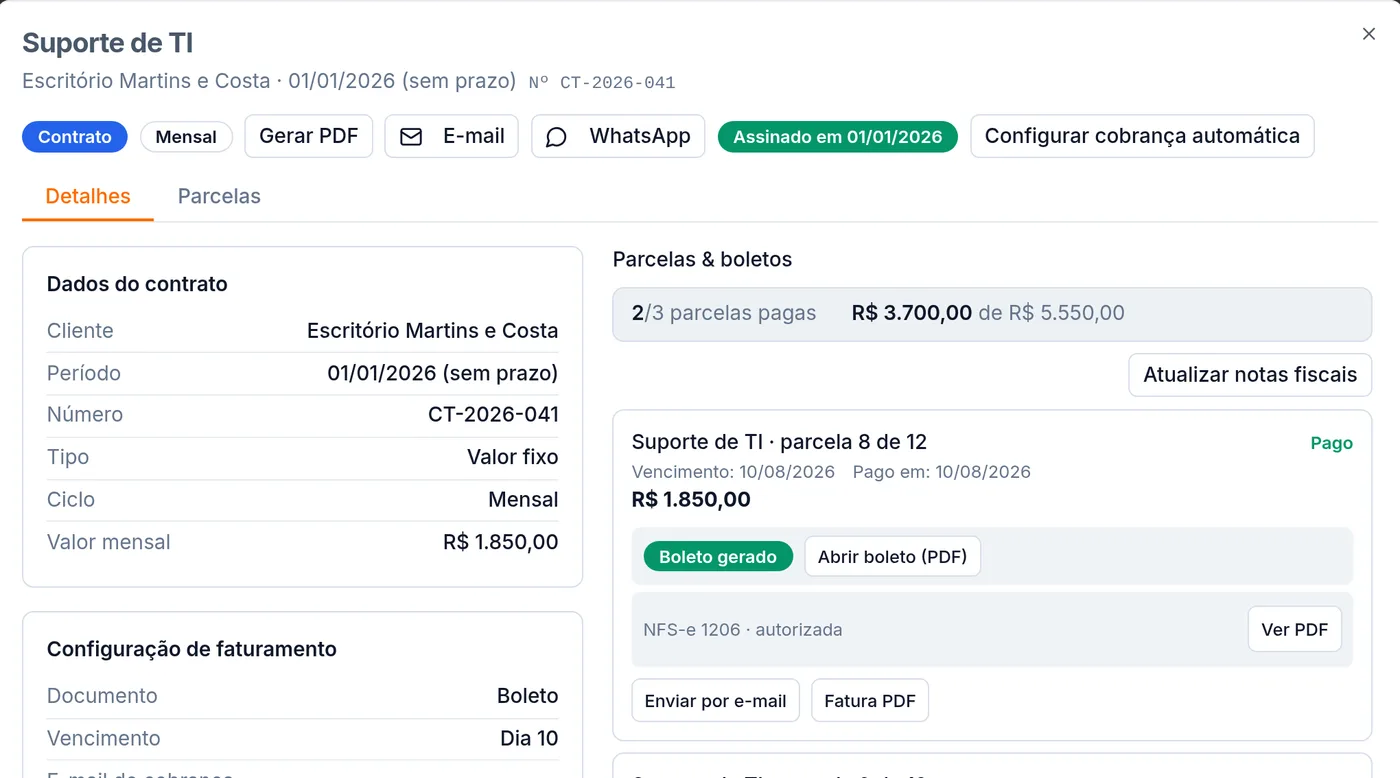Screen dimensions: 1400x778
Task: Click Ver PDF for NFS-e 1206
Action: click(x=1295, y=629)
